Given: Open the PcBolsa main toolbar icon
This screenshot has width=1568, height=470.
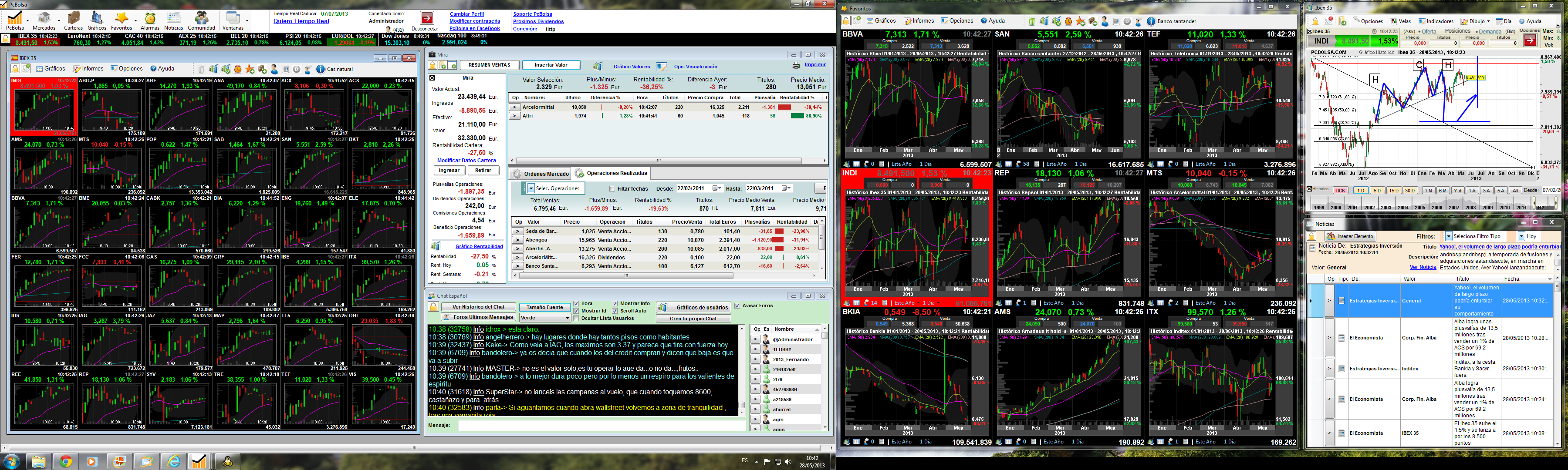Looking at the screenshot, I should pos(15,18).
